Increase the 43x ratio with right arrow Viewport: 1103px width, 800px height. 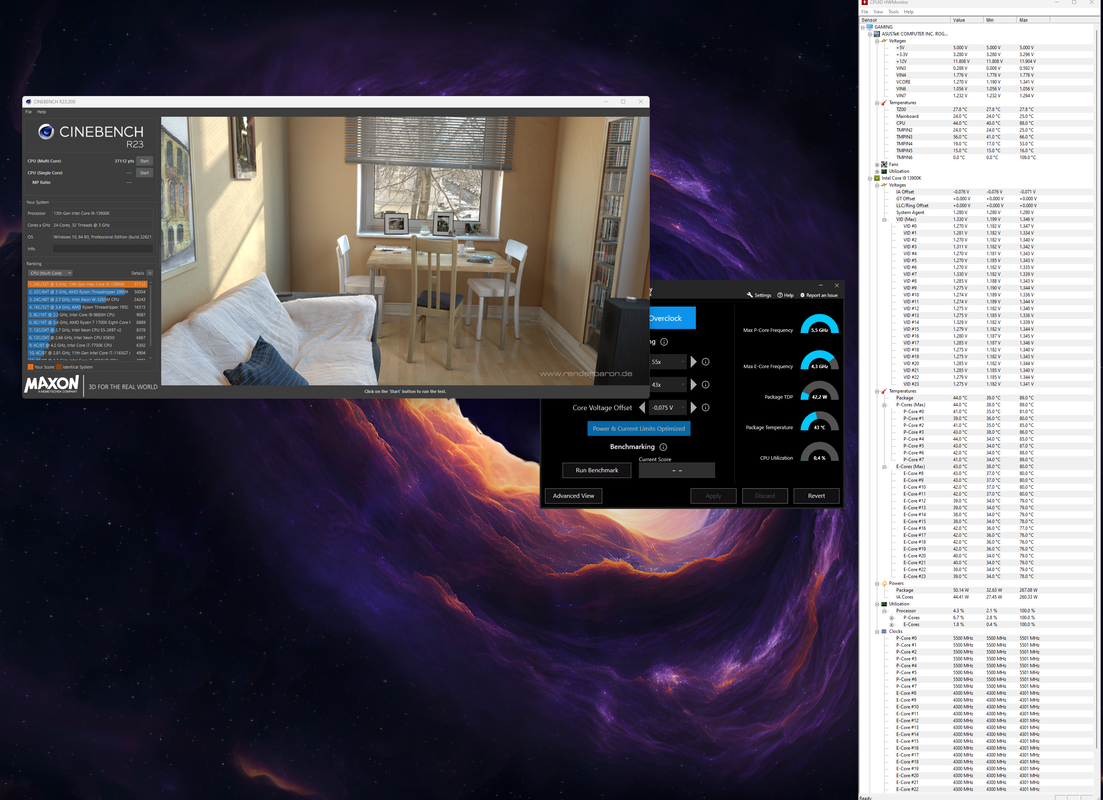tap(694, 385)
